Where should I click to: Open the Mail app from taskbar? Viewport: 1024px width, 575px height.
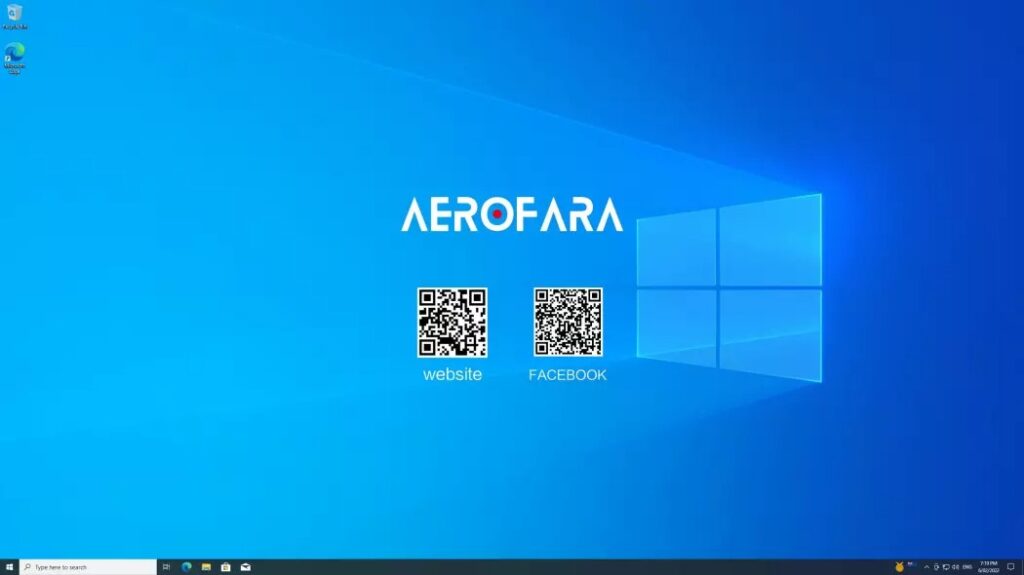coord(246,567)
